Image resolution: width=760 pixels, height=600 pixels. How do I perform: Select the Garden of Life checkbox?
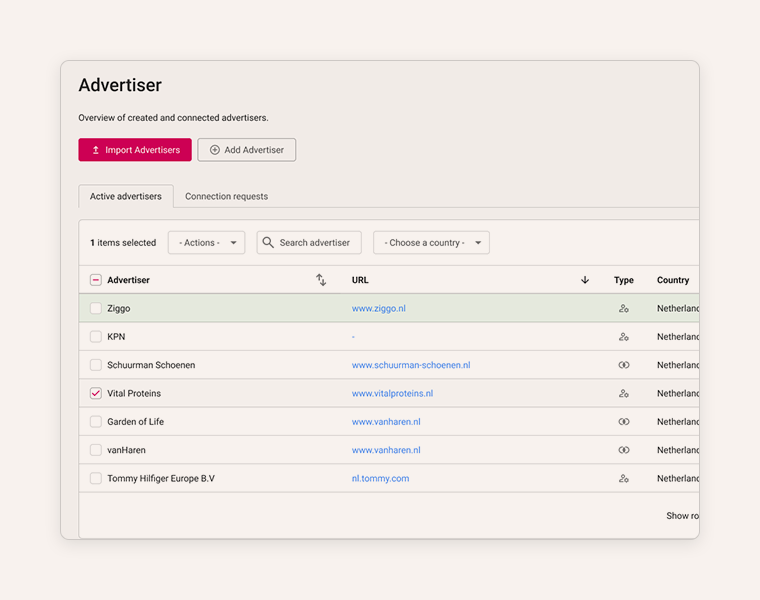click(96, 422)
